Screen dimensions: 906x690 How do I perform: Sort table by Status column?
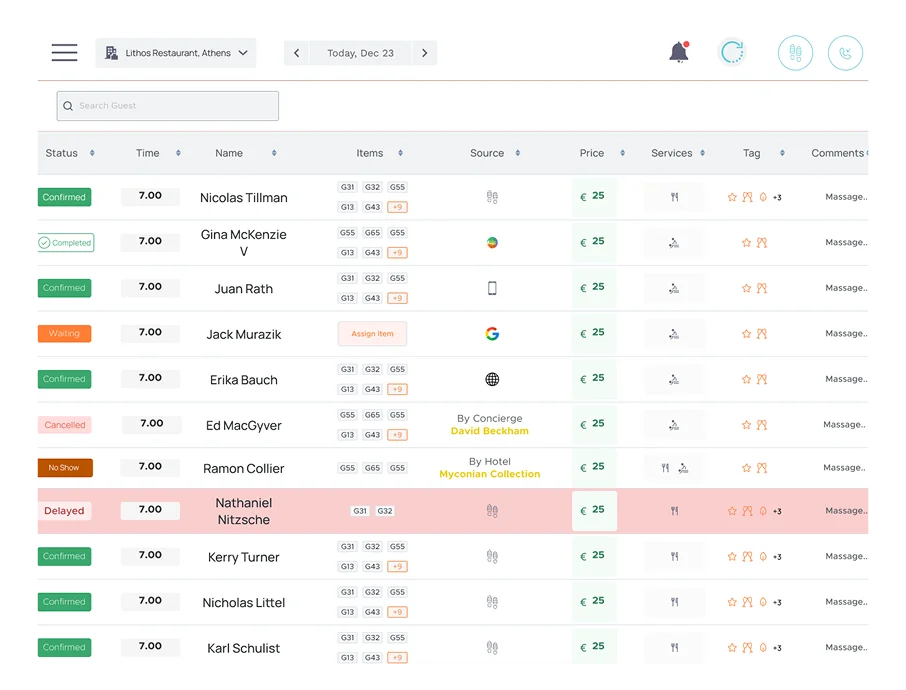pos(92,153)
